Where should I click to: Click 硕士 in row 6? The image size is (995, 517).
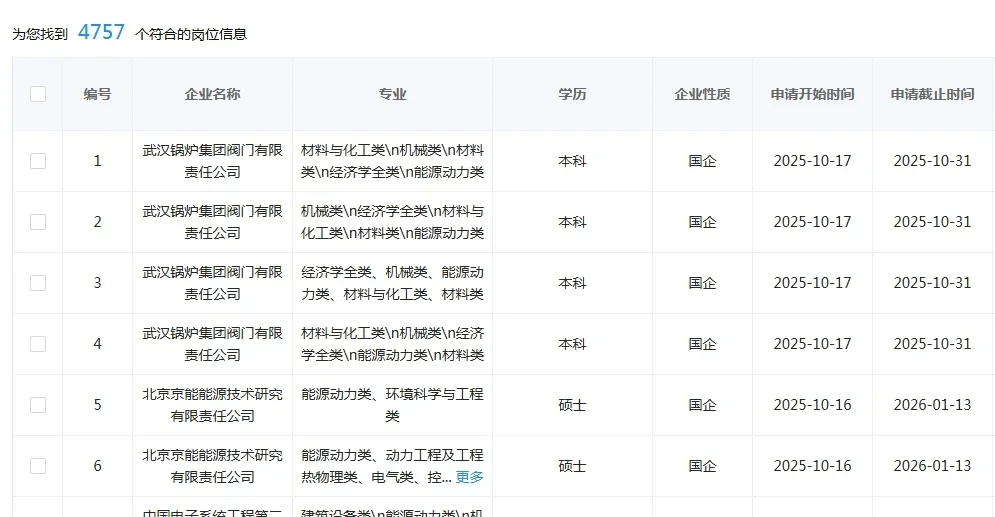[x=572, y=466]
